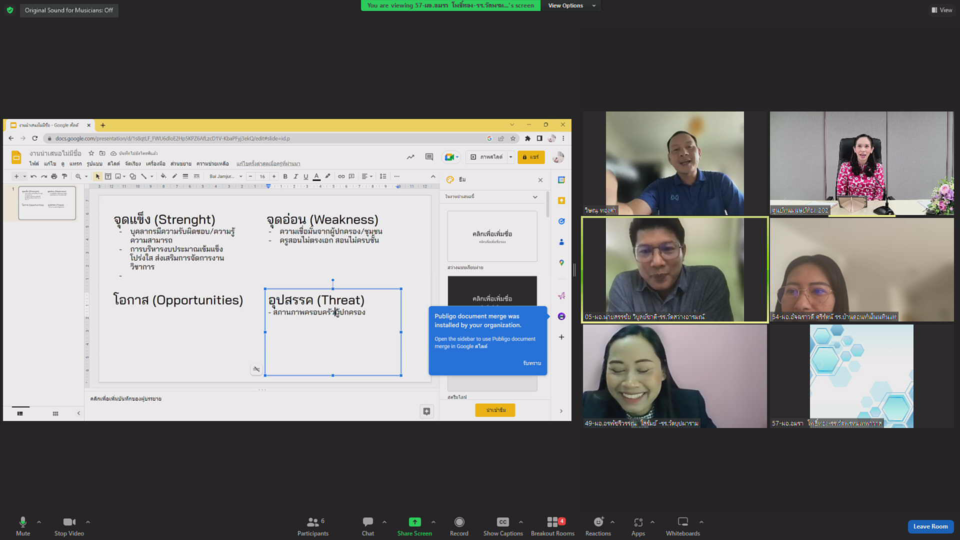This screenshot has height=540, width=960.
Task: Stop Video in Zoom toolbar
Action: (x=69, y=526)
